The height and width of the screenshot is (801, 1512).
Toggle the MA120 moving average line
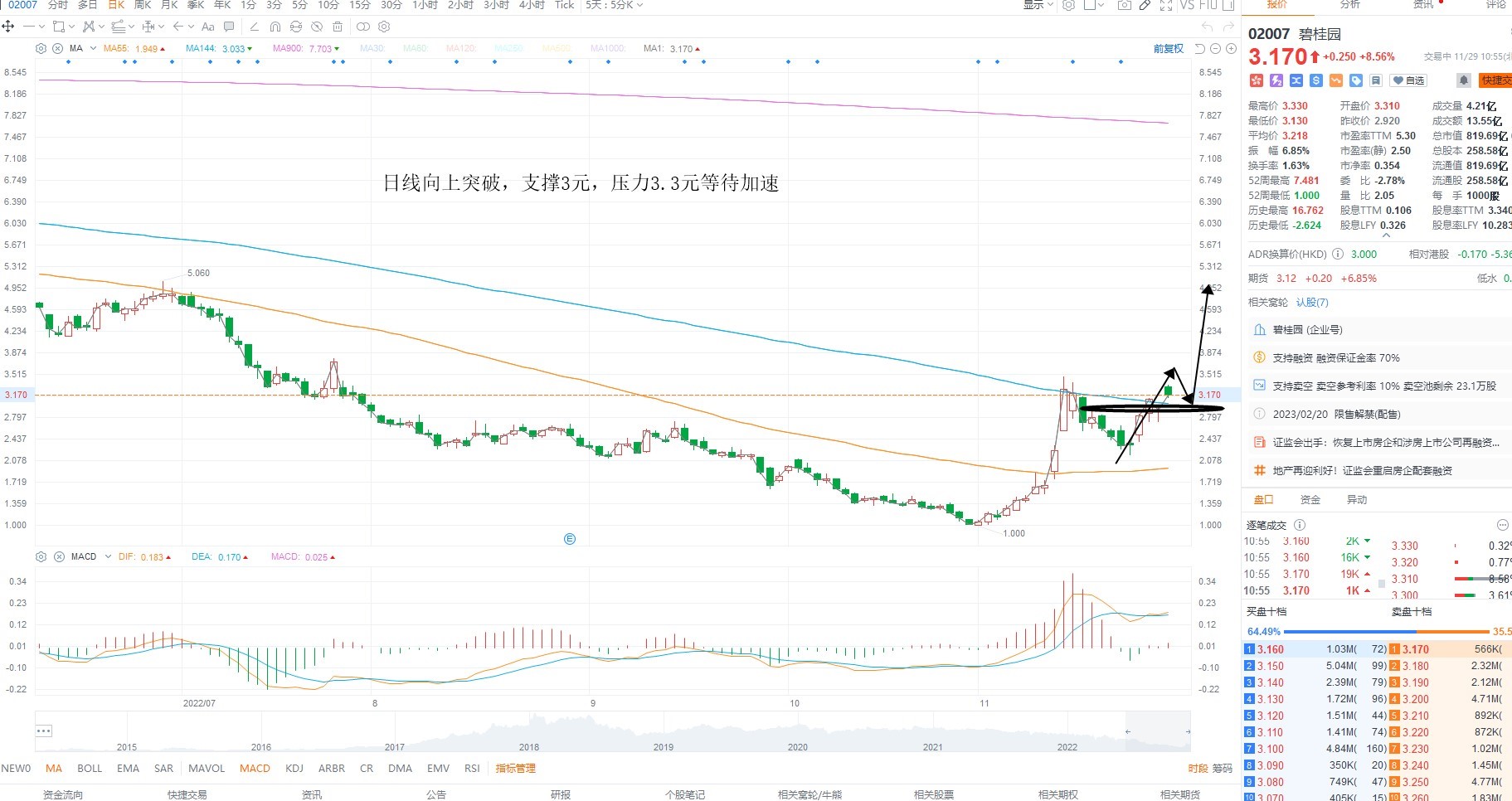pos(461,48)
